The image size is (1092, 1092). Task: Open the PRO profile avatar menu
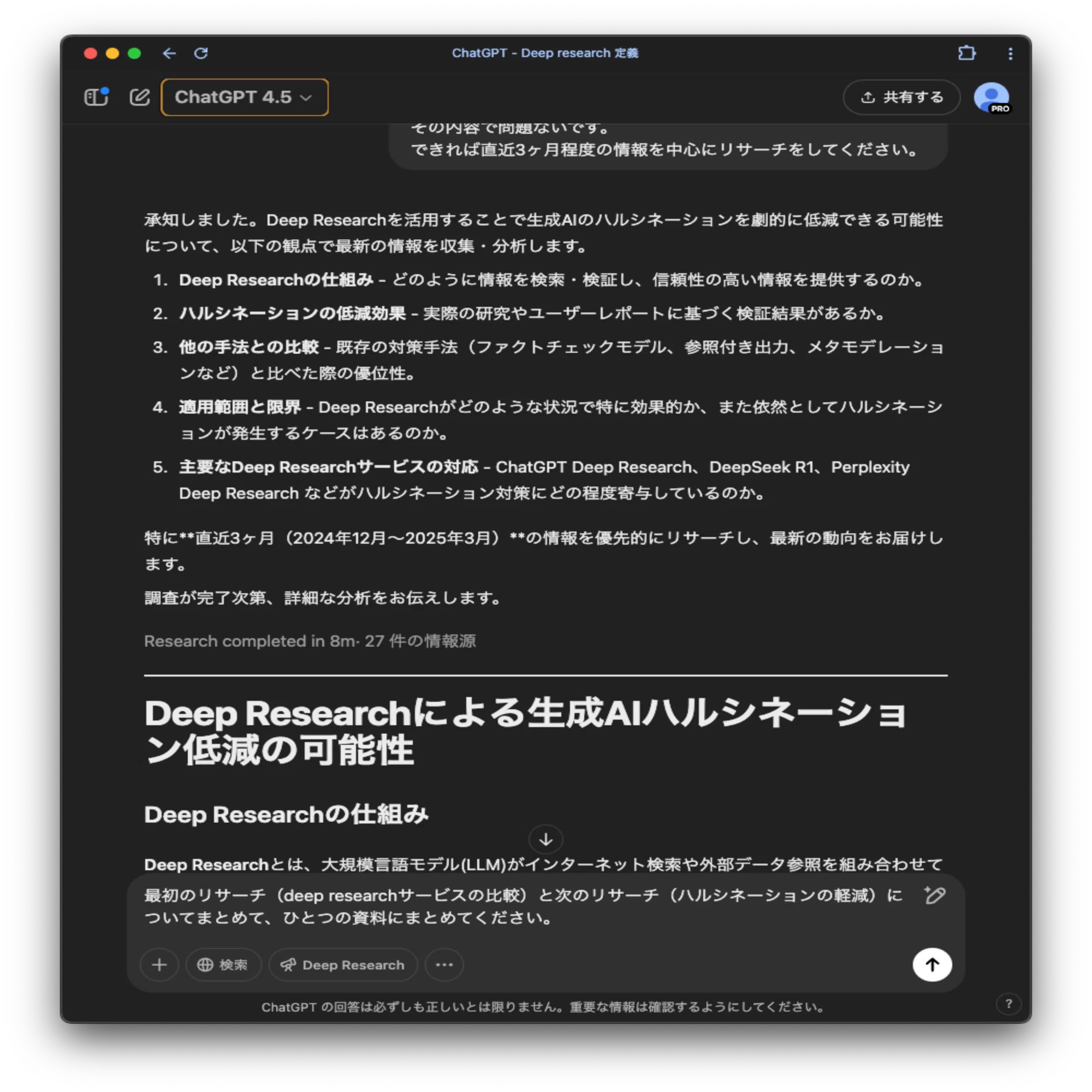click(x=992, y=98)
